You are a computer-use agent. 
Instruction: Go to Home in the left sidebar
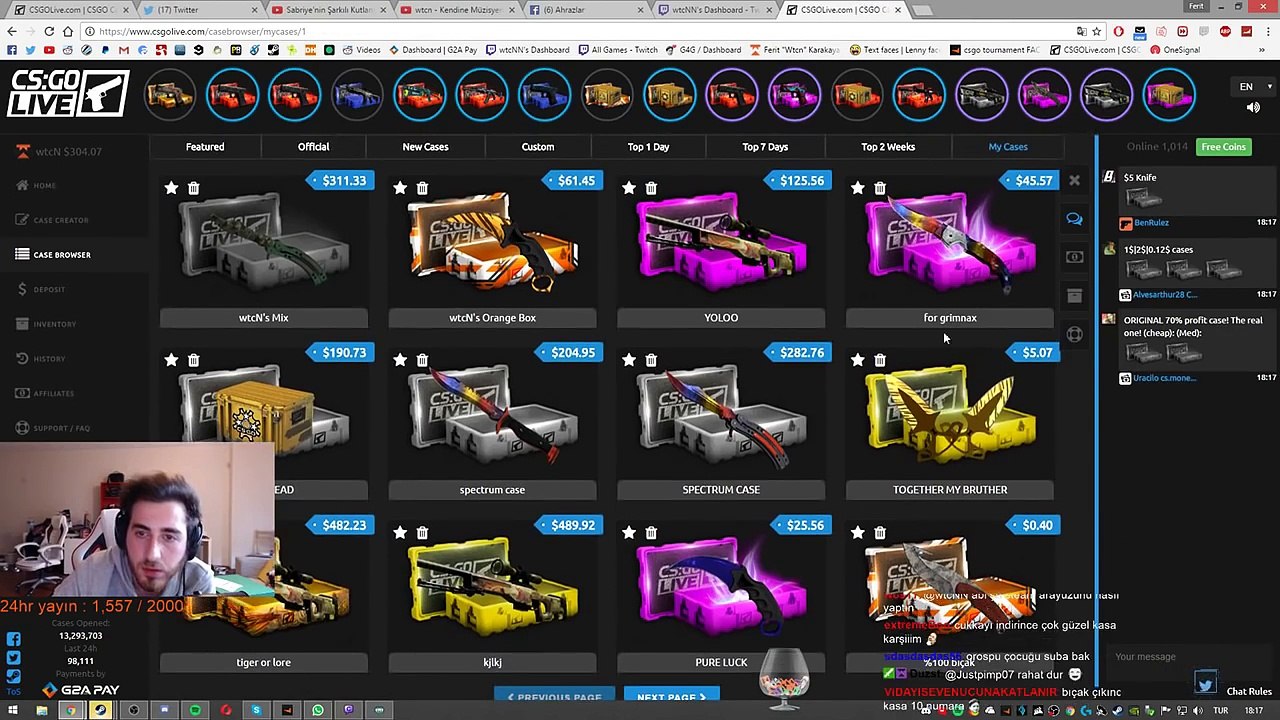point(45,185)
